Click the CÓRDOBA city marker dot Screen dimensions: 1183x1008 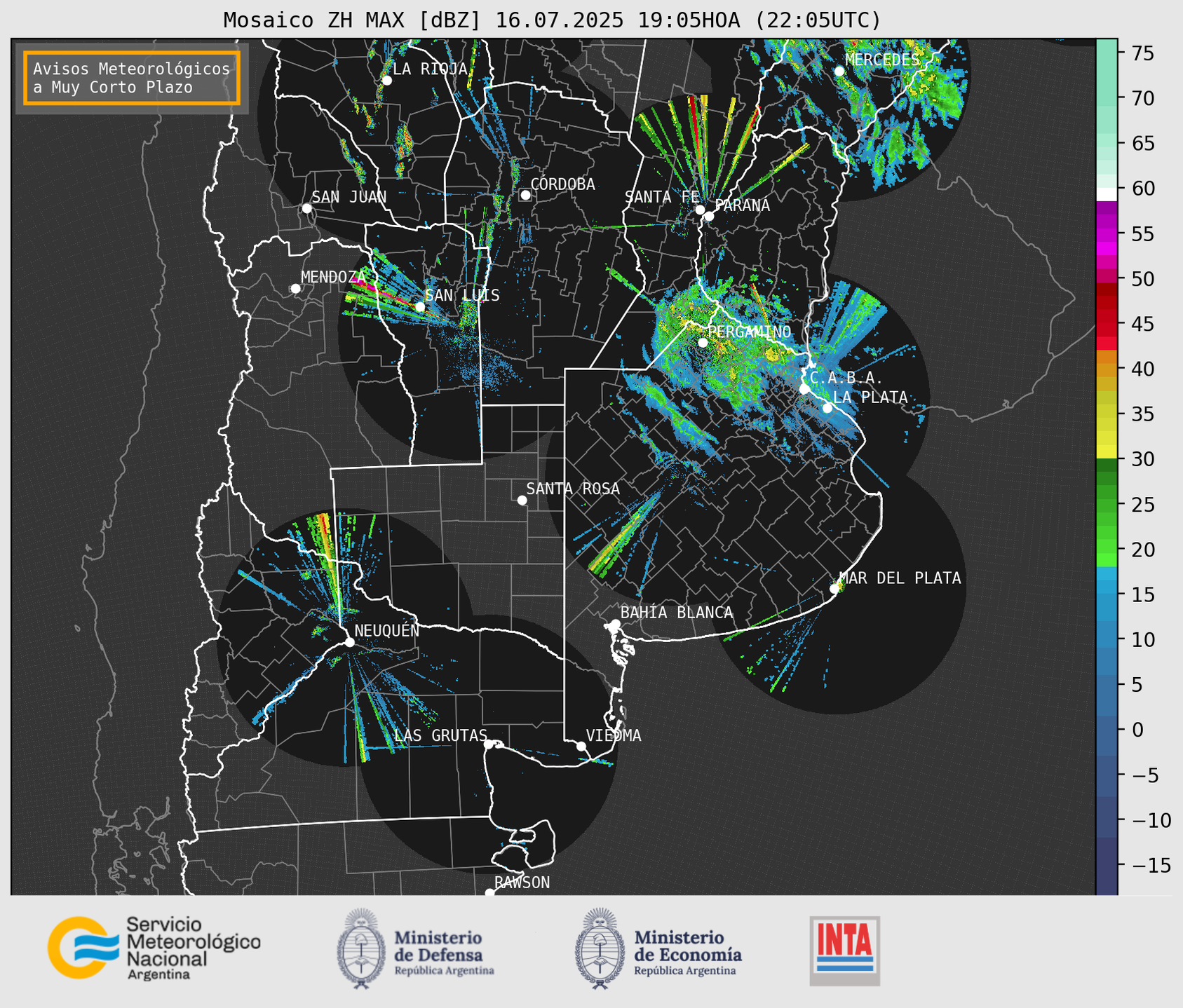pos(525,195)
